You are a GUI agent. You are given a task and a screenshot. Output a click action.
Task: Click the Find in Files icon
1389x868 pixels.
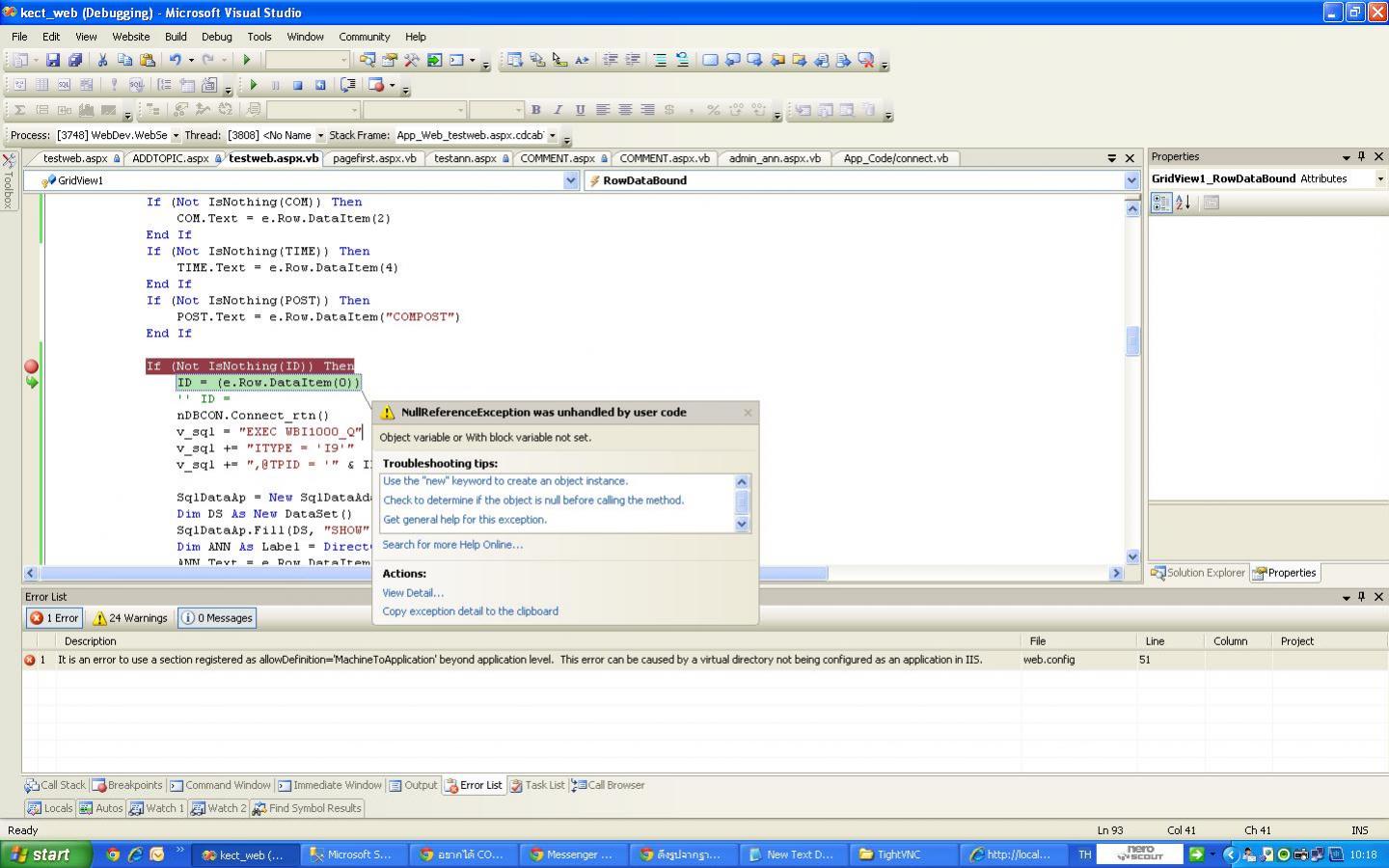click(x=368, y=60)
